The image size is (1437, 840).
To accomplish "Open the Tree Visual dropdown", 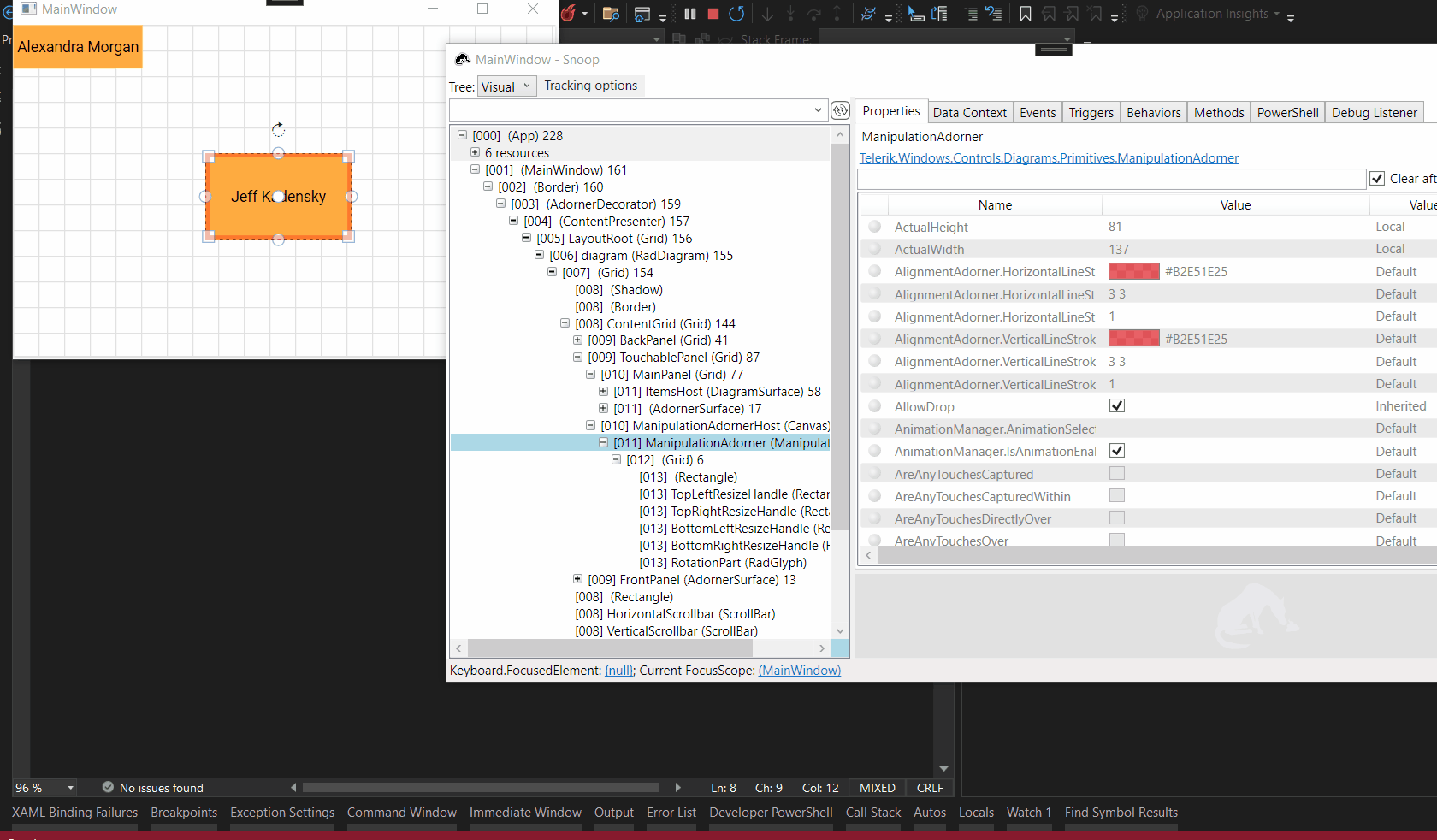I will (506, 86).
